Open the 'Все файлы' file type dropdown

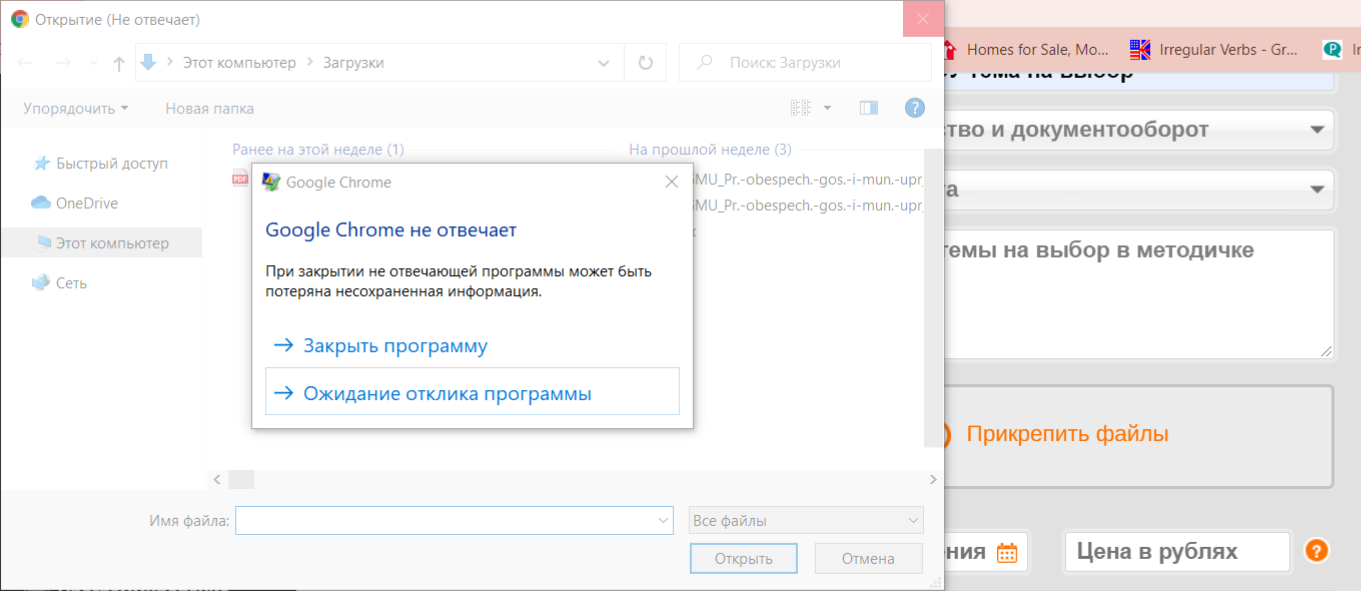pyautogui.click(x=806, y=520)
